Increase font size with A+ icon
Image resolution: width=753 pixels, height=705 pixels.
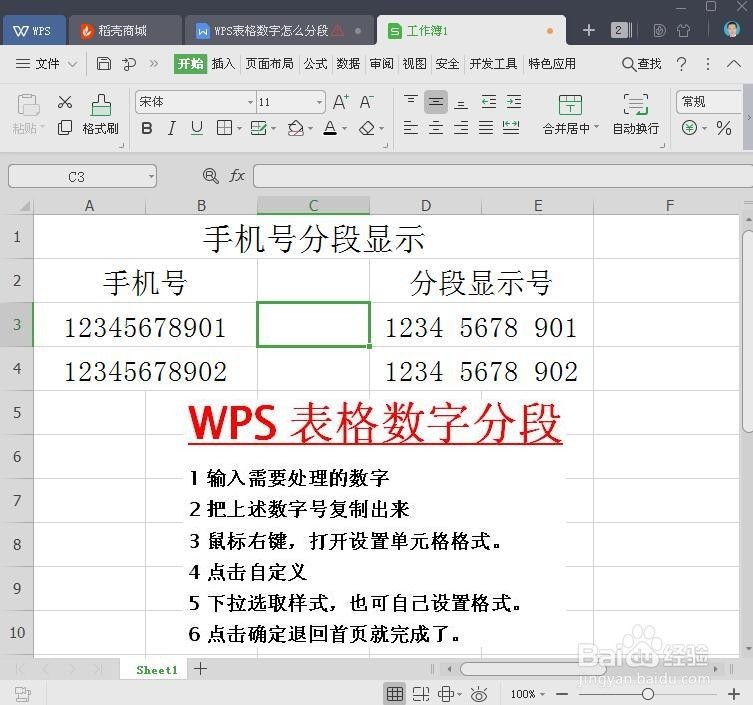[x=340, y=102]
